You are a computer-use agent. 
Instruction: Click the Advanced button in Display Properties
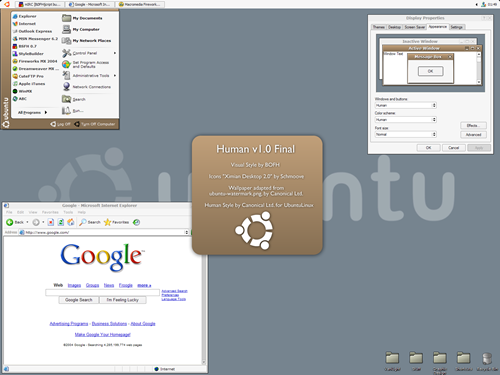coord(473,135)
